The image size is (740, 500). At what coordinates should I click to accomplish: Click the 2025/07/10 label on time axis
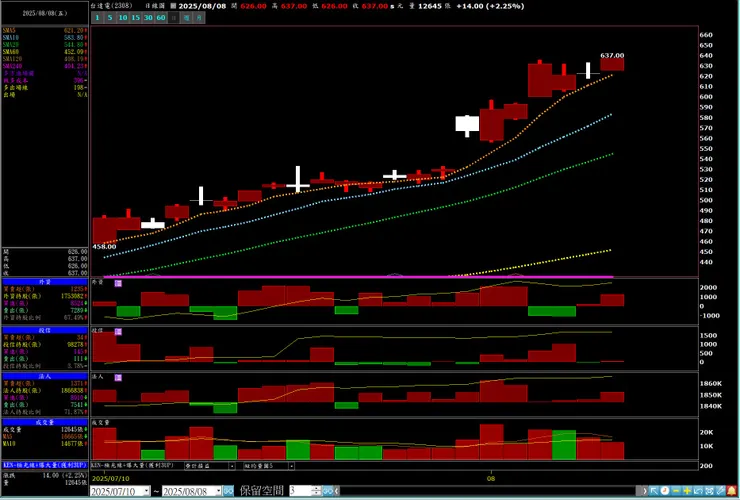(111, 478)
